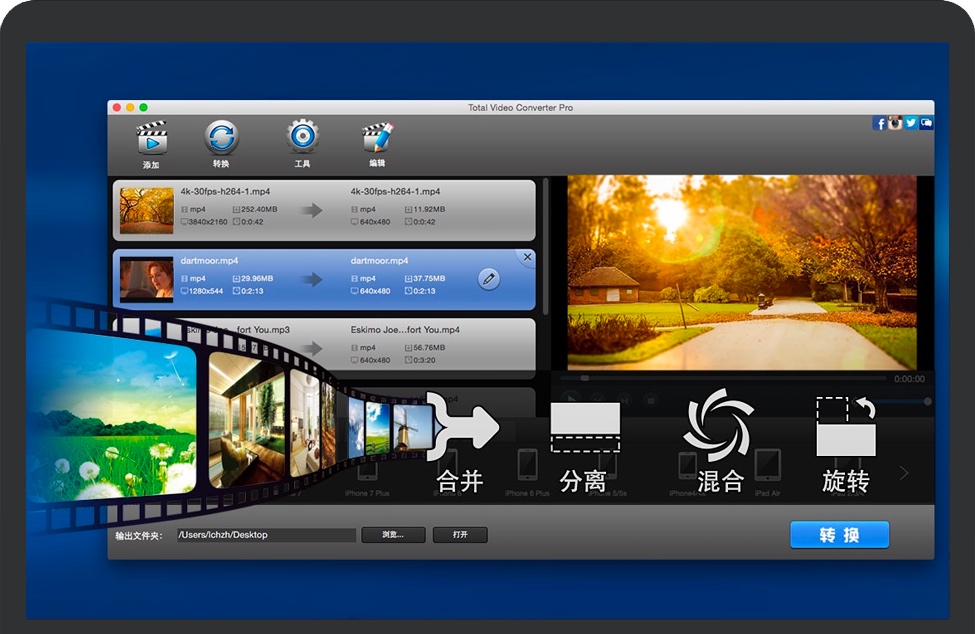The width and height of the screenshot is (975, 634).
Task: Click the pencil edit icon on dartmoor.mp4
Action: tap(488, 279)
